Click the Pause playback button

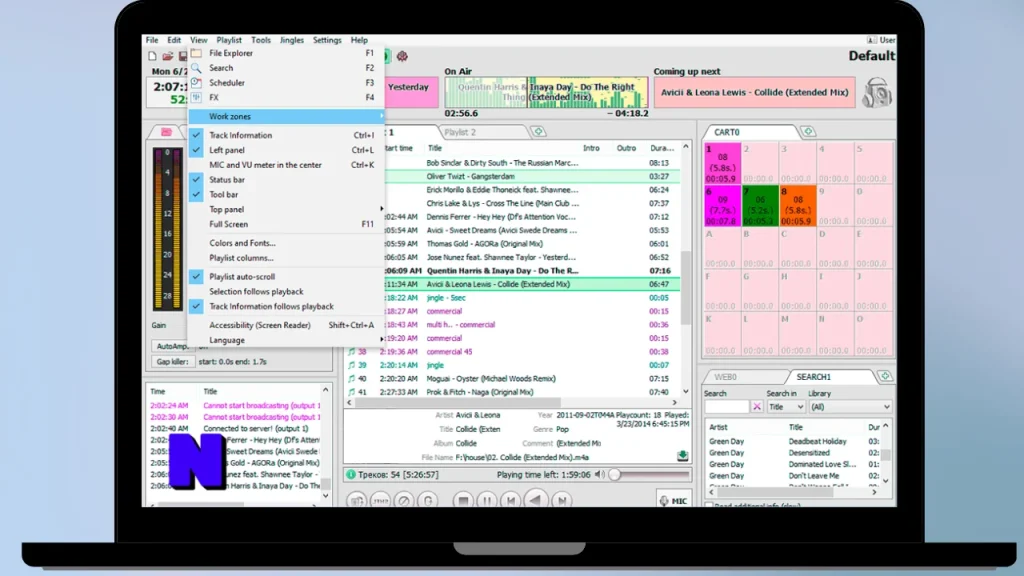tap(487, 500)
